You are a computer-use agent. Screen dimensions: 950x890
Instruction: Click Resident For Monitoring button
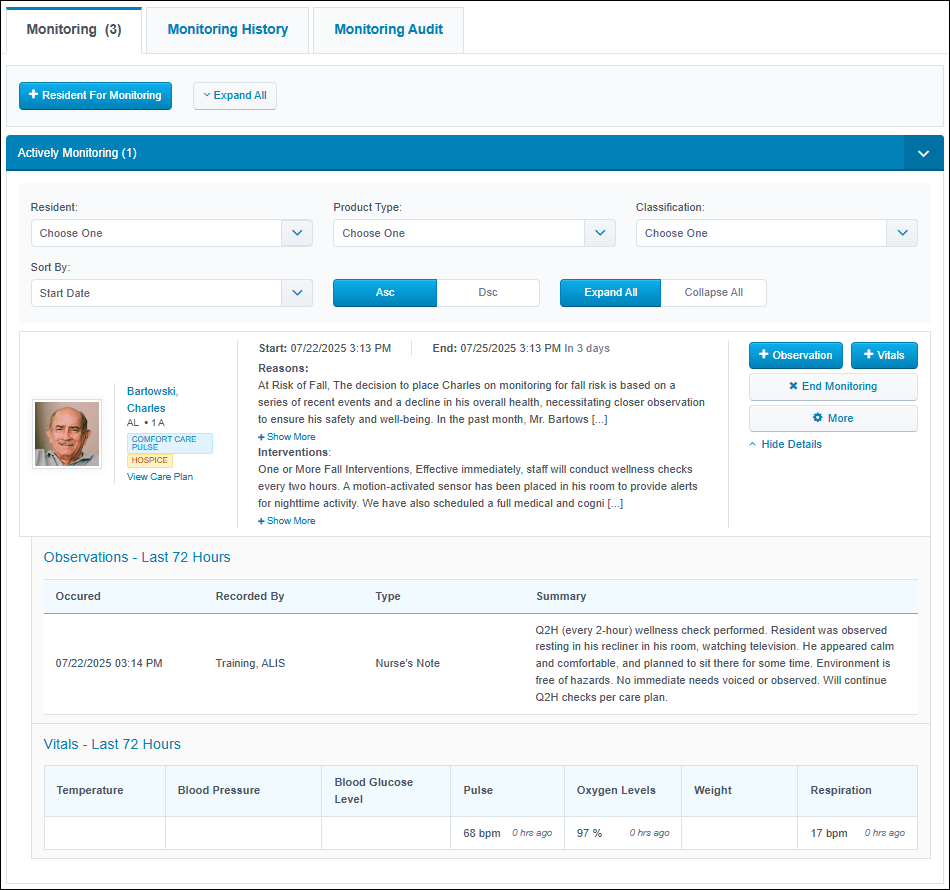point(95,96)
